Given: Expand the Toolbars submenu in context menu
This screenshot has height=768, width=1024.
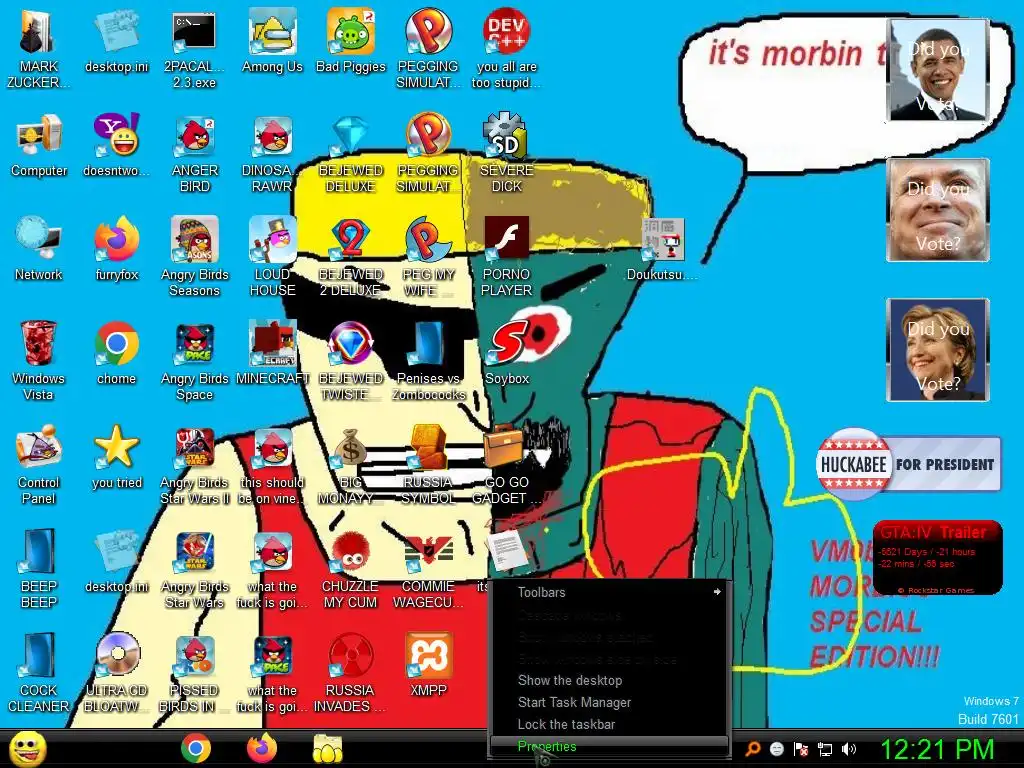Looking at the screenshot, I should pos(609,592).
